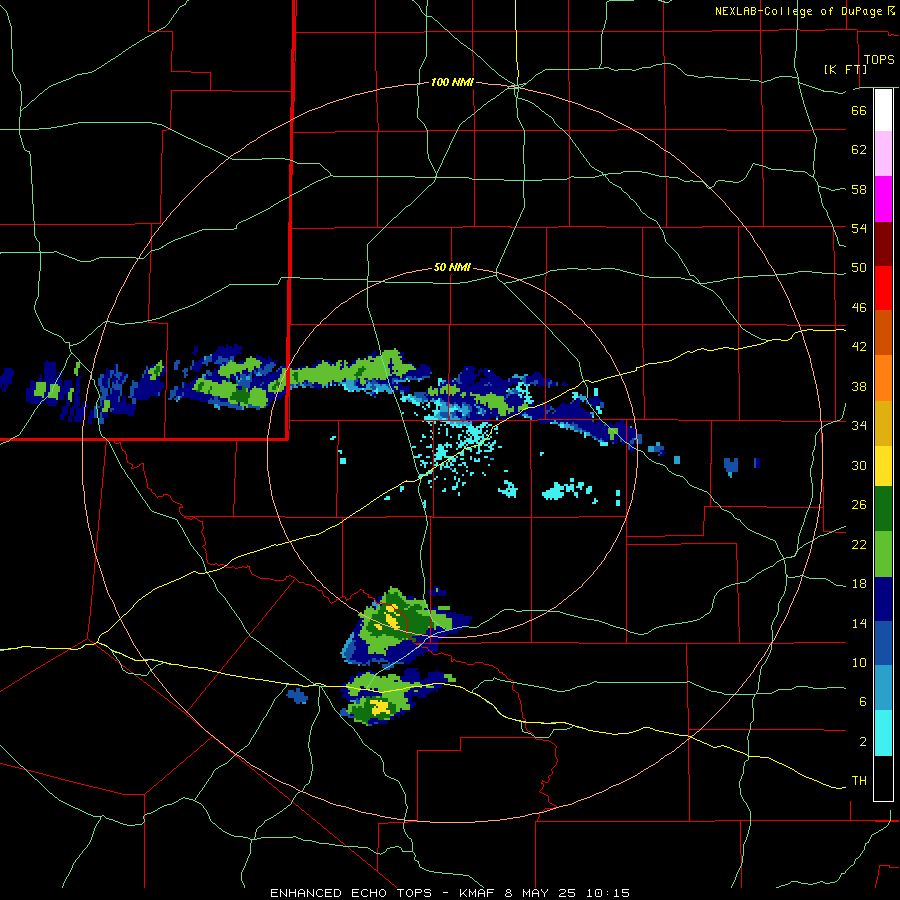Click the bright red legend color swatch
900x900 pixels.
coord(883,289)
